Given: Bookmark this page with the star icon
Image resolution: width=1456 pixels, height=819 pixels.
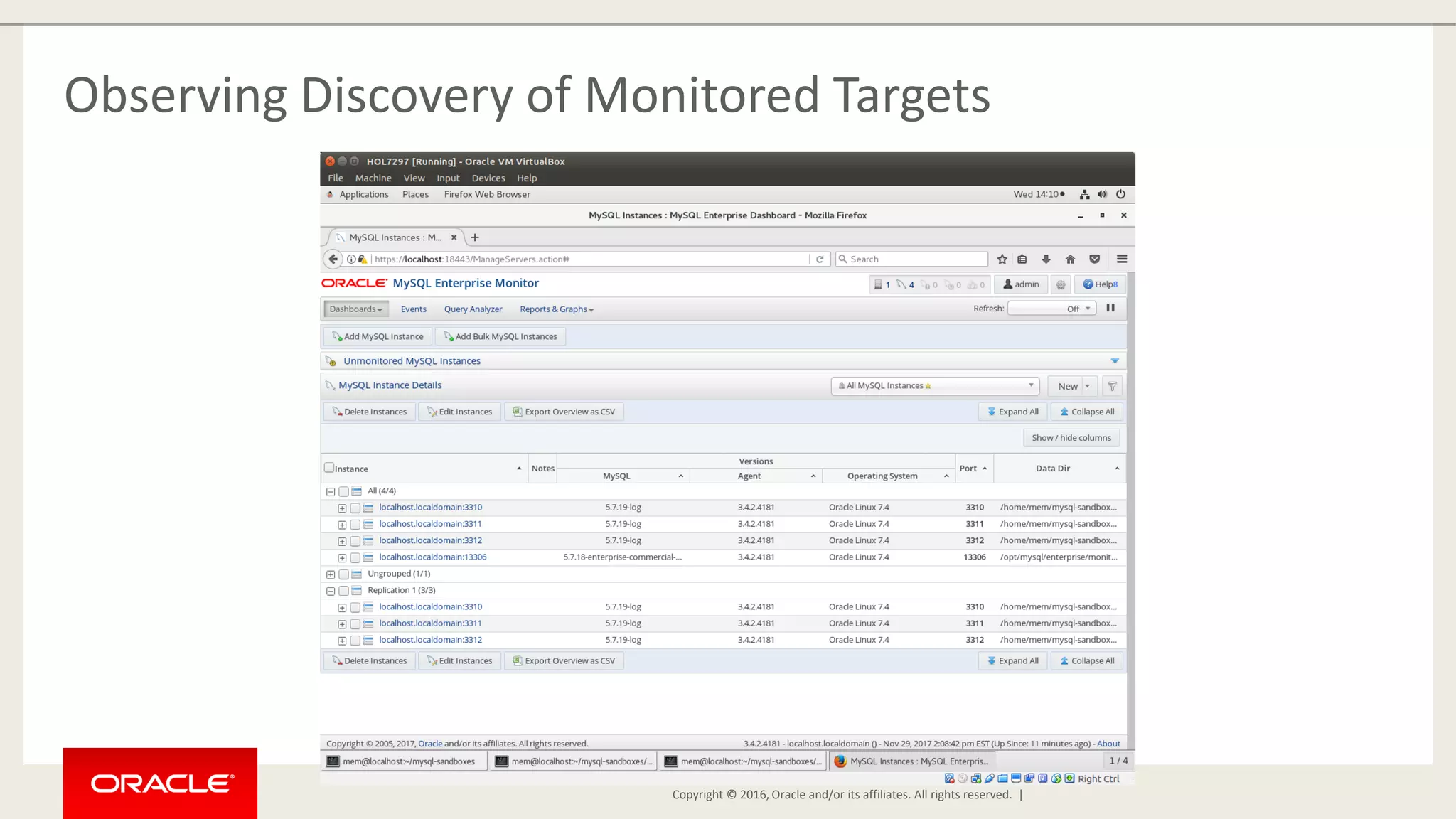Looking at the screenshot, I should point(1002,259).
